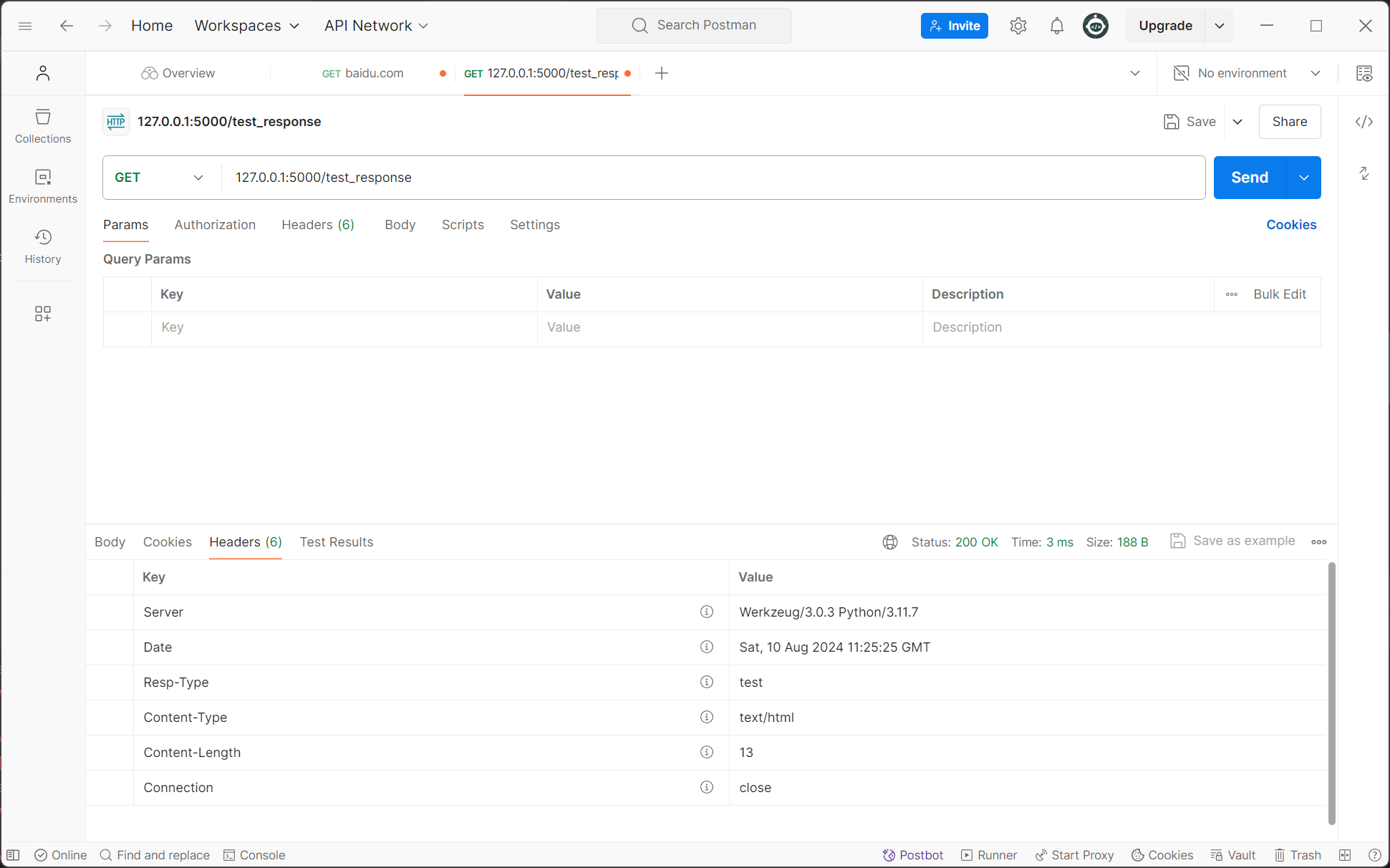Open History in the sidebar
This screenshot has height=868, width=1390.
pos(43,246)
